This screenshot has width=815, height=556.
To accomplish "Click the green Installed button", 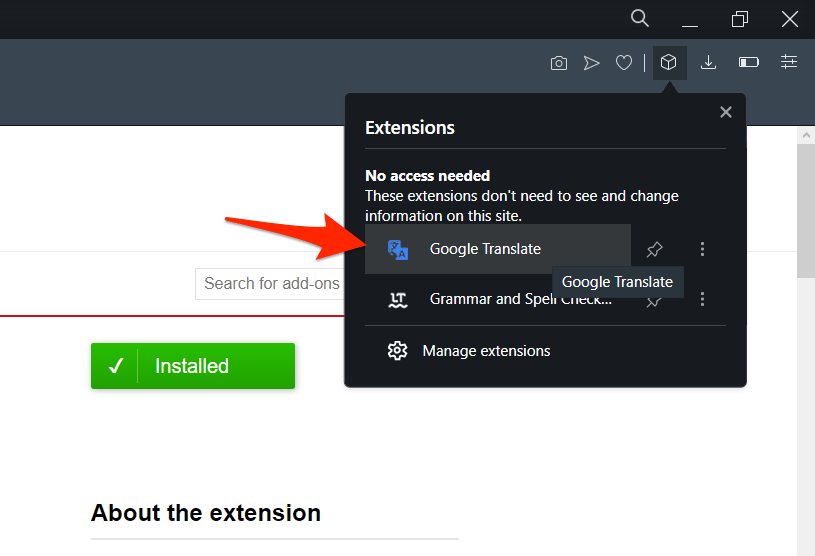I will point(193,366).
